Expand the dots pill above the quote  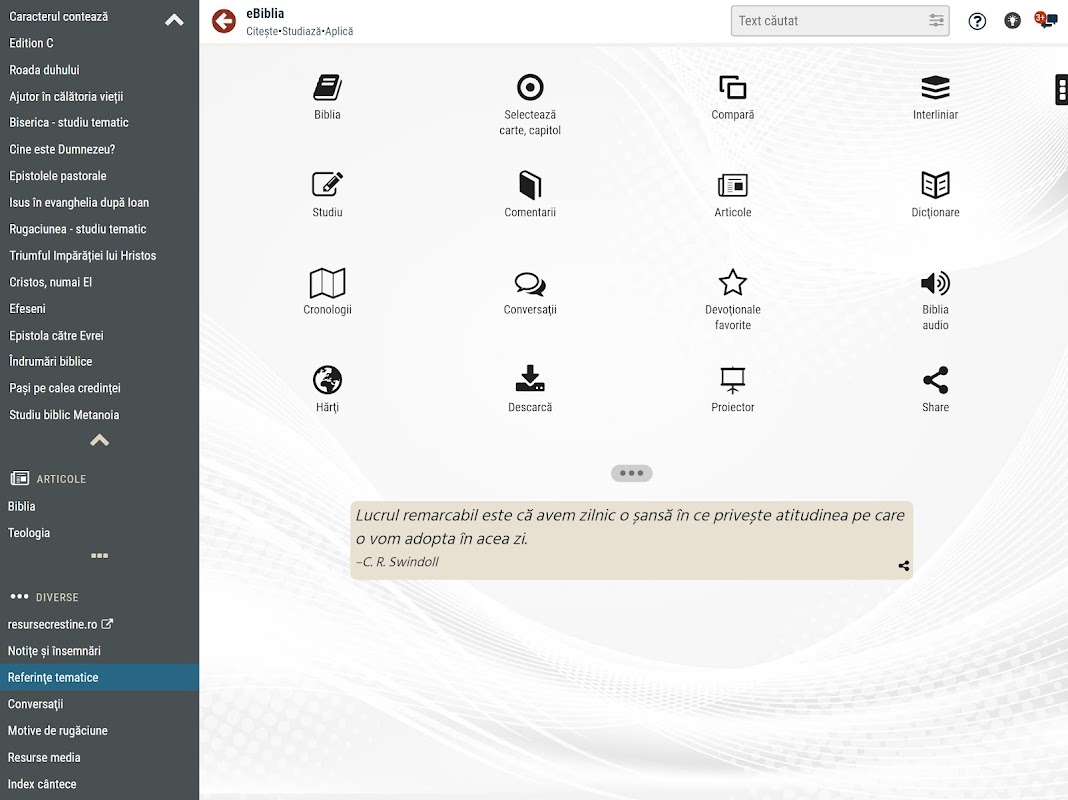pos(631,473)
